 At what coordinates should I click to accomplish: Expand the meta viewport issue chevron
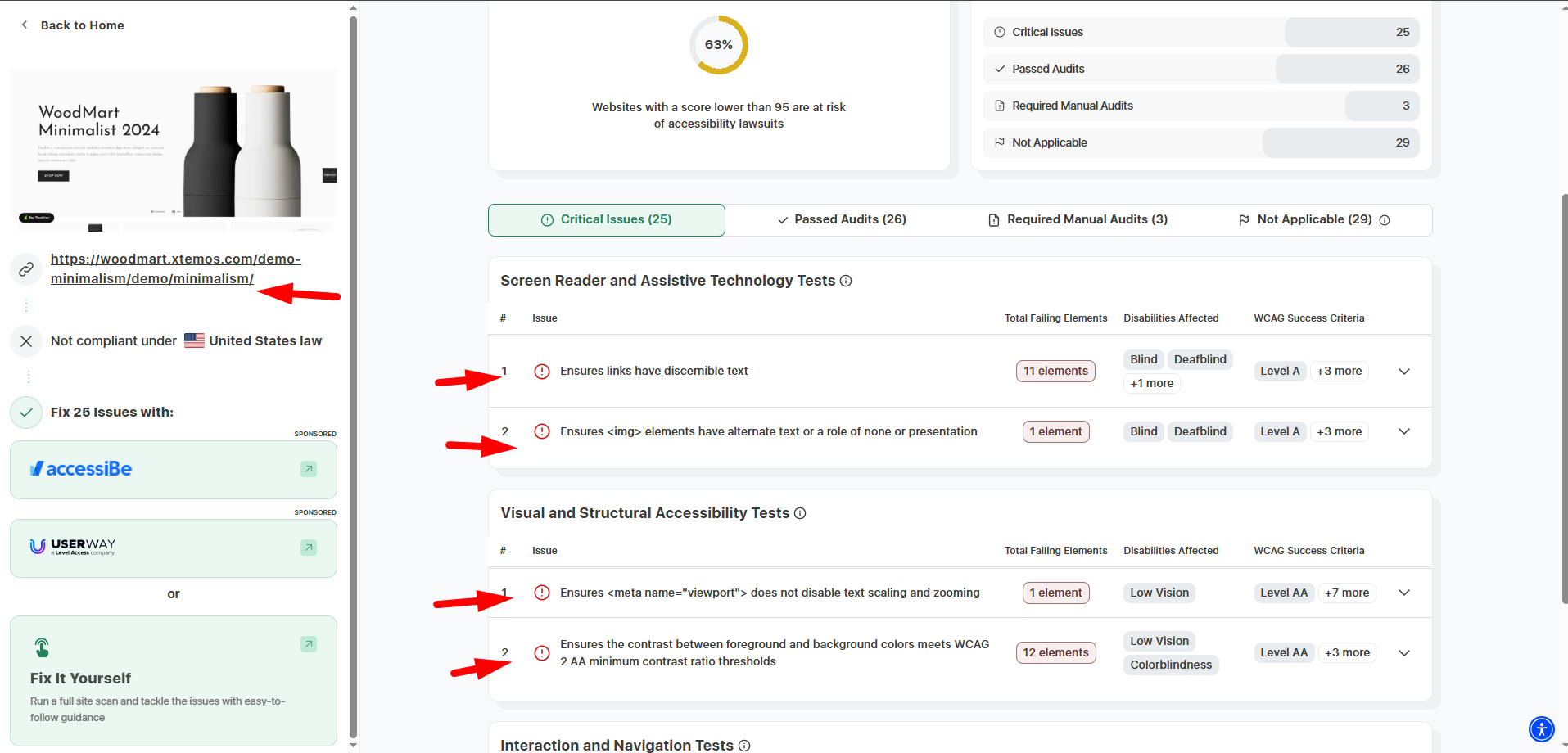click(1403, 593)
